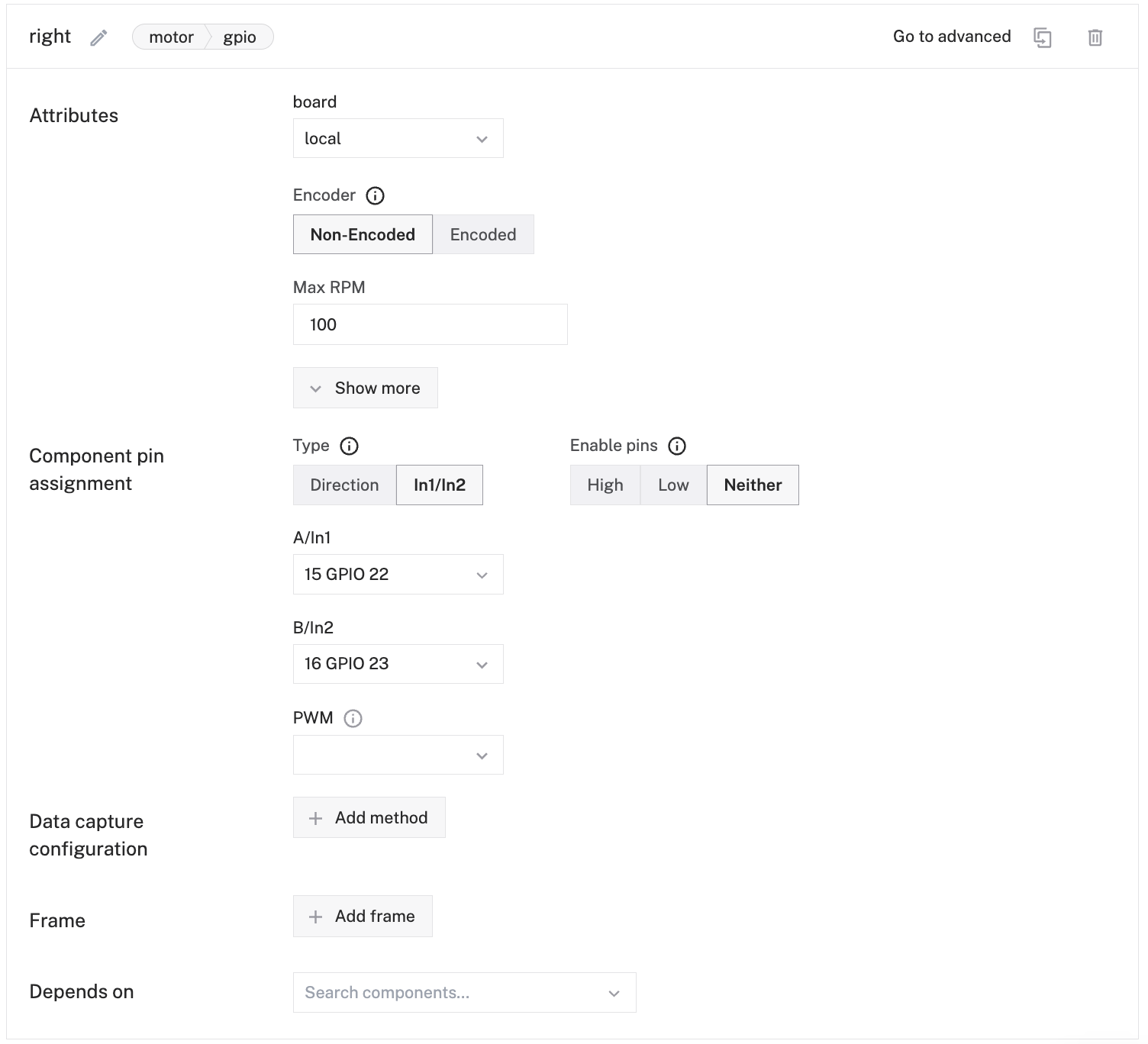Go to advanced configuration
Screen dimensions: 1148x1044
pyautogui.click(x=951, y=37)
